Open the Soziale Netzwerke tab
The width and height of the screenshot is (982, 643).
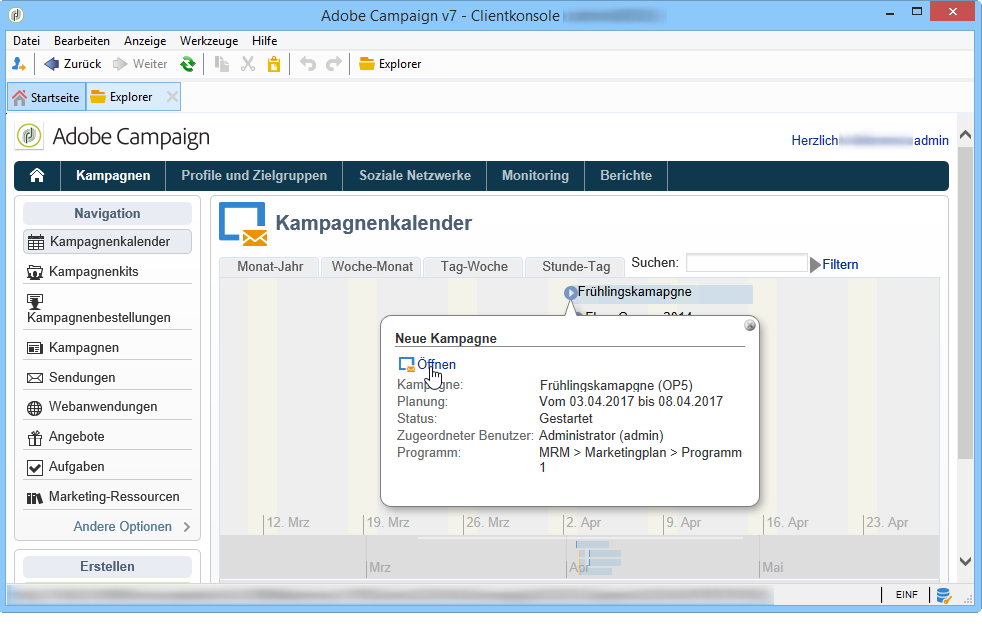(x=415, y=175)
